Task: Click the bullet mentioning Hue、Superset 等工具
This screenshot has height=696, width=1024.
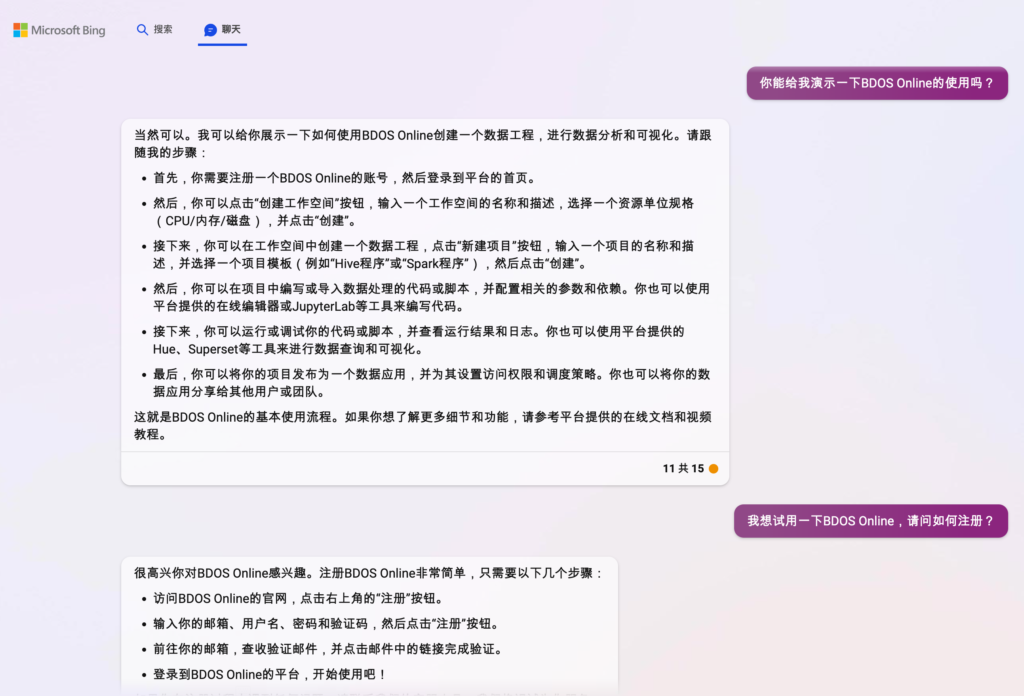Action: pyautogui.click(x=419, y=340)
